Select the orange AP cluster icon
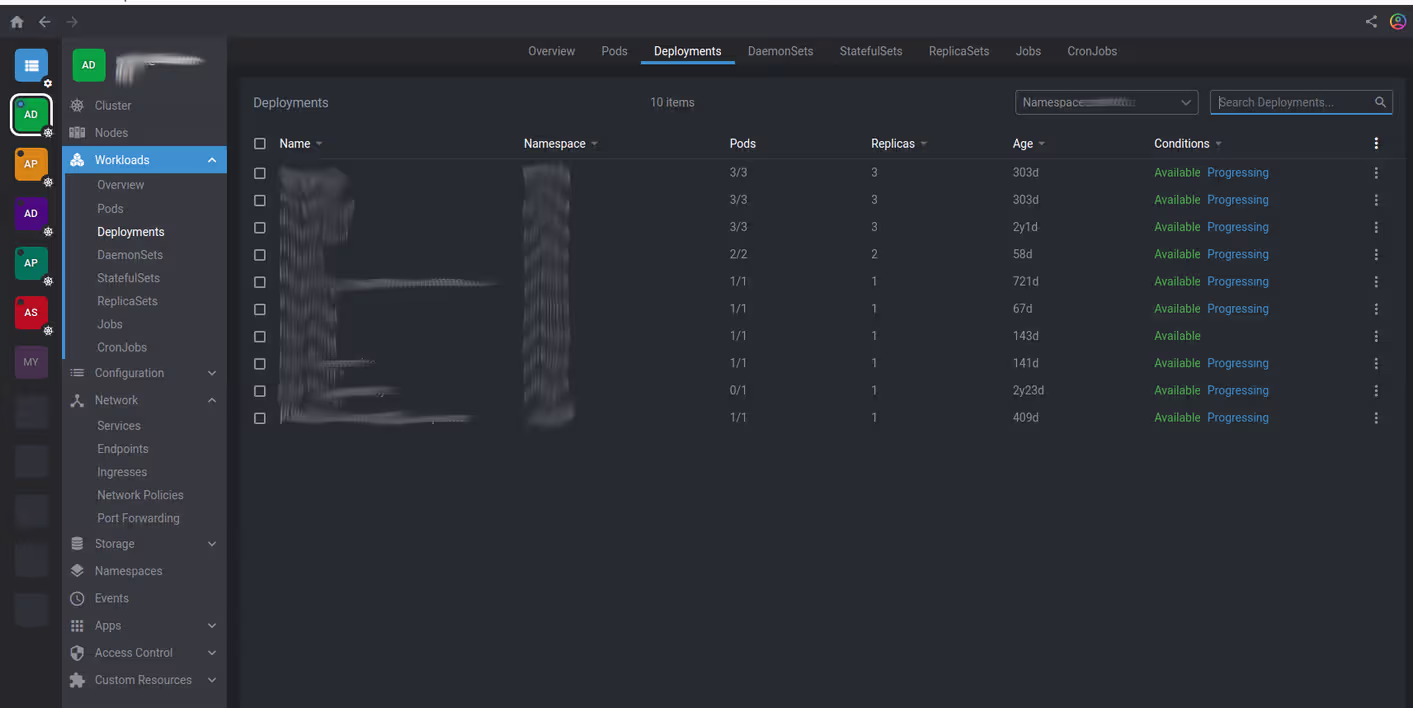Viewport: 1413px width, 708px height. point(31,164)
